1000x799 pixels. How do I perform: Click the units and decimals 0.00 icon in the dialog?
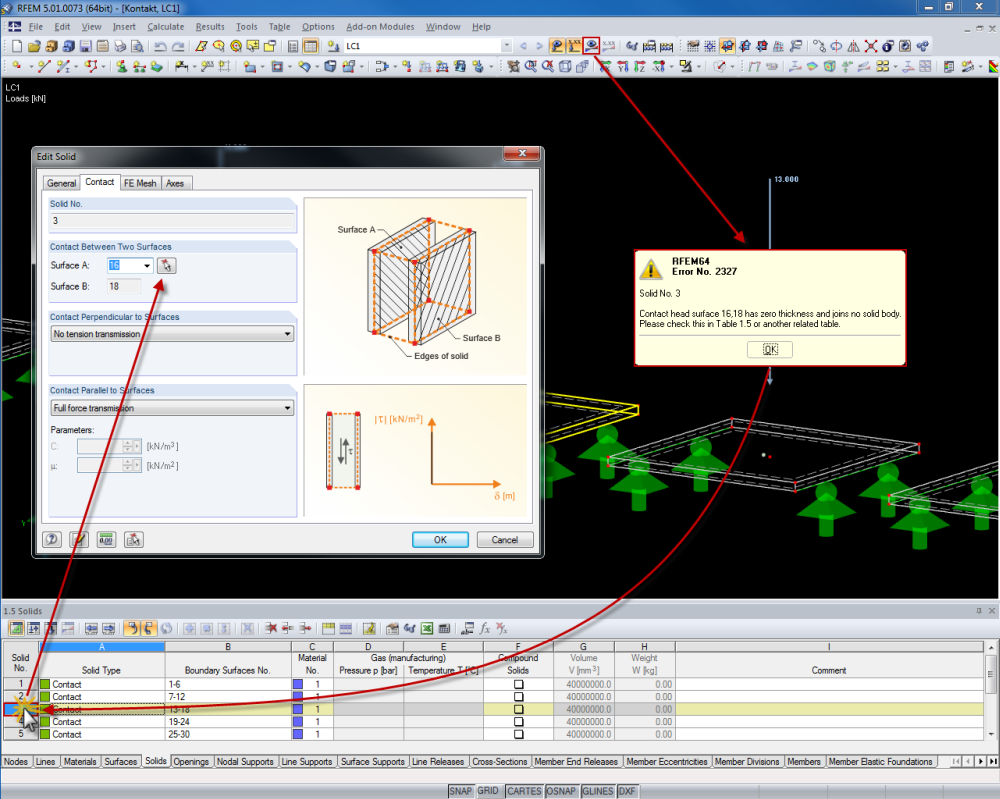point(106,539)
